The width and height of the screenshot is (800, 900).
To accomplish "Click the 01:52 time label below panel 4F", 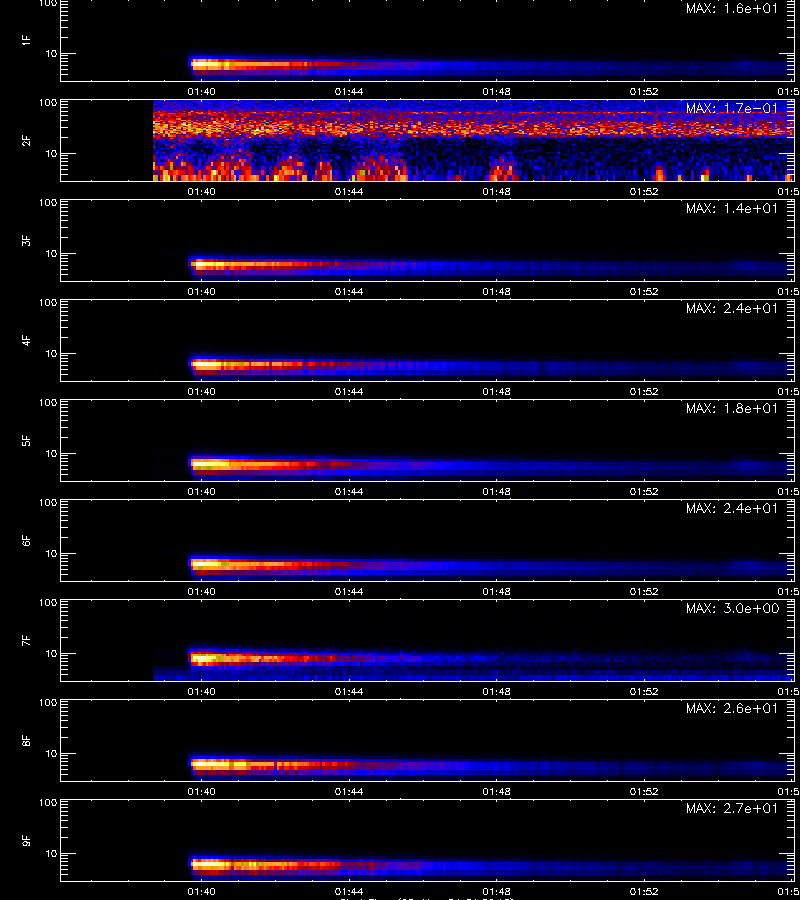I will click(644, 391).
